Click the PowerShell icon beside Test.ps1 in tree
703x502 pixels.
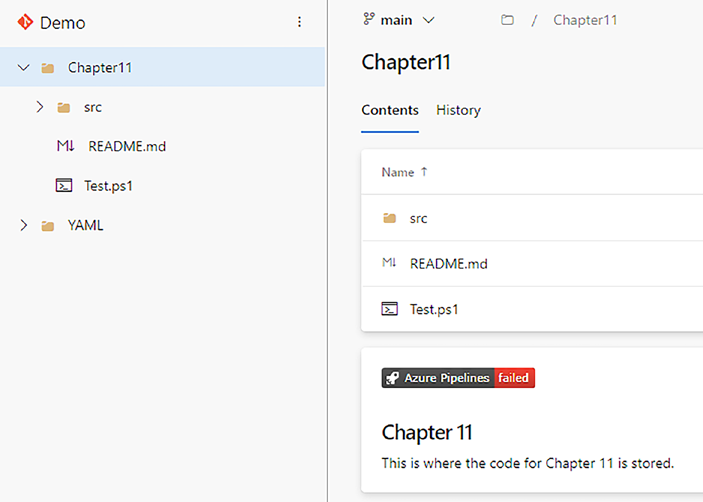(x=64, y=185)
